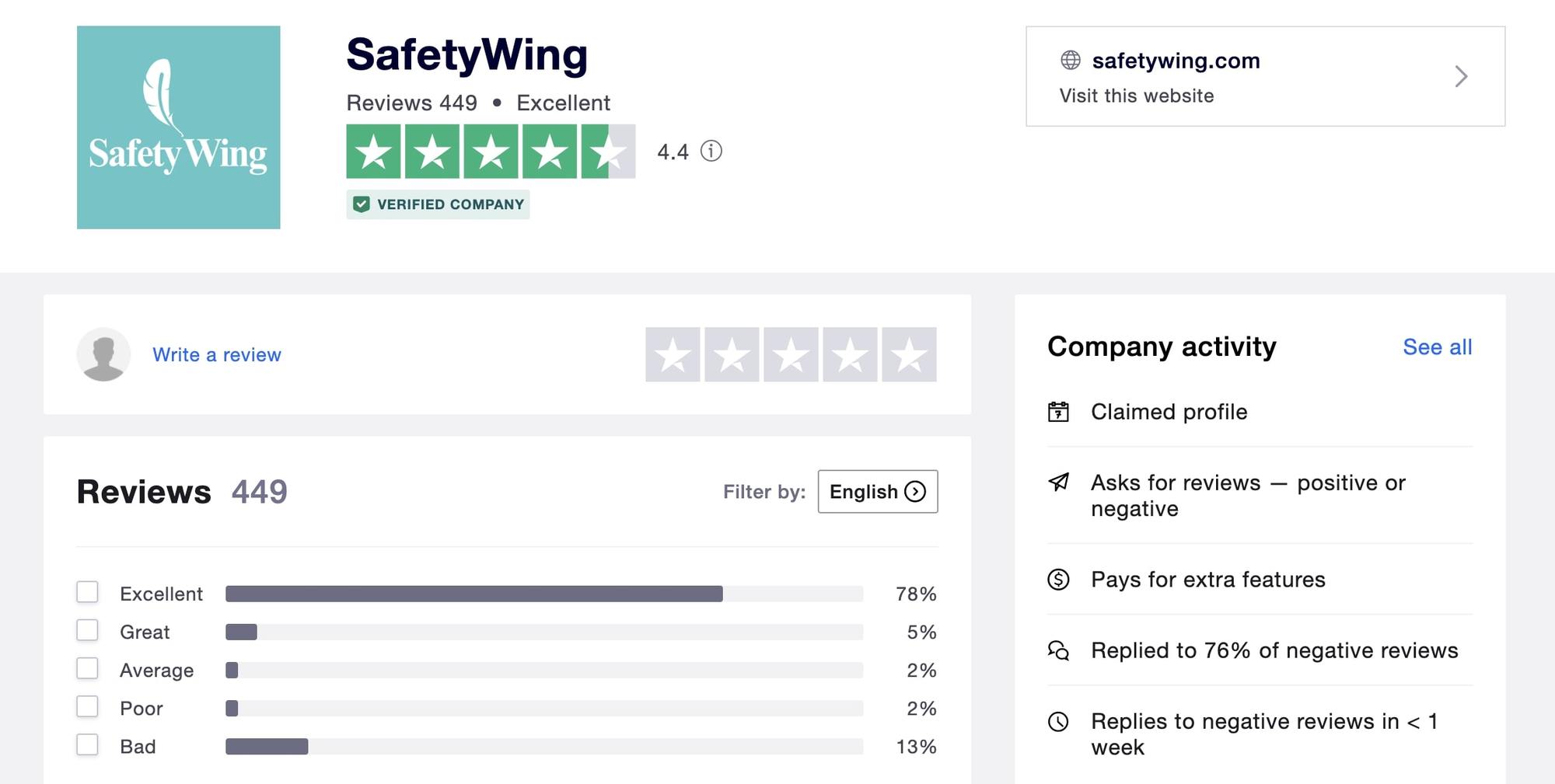Click the verified company shield checkmark

(362, 204)
